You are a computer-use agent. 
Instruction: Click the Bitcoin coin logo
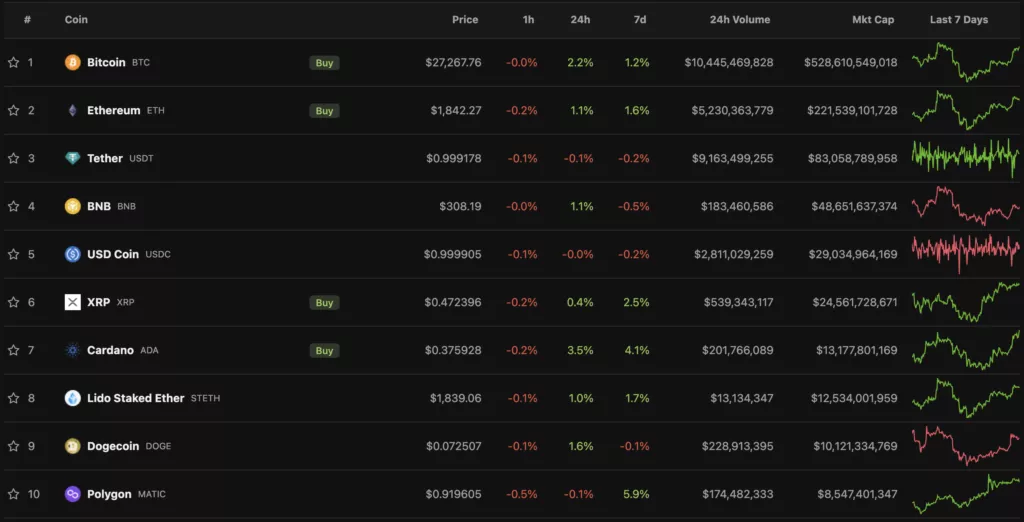(72, 63)
